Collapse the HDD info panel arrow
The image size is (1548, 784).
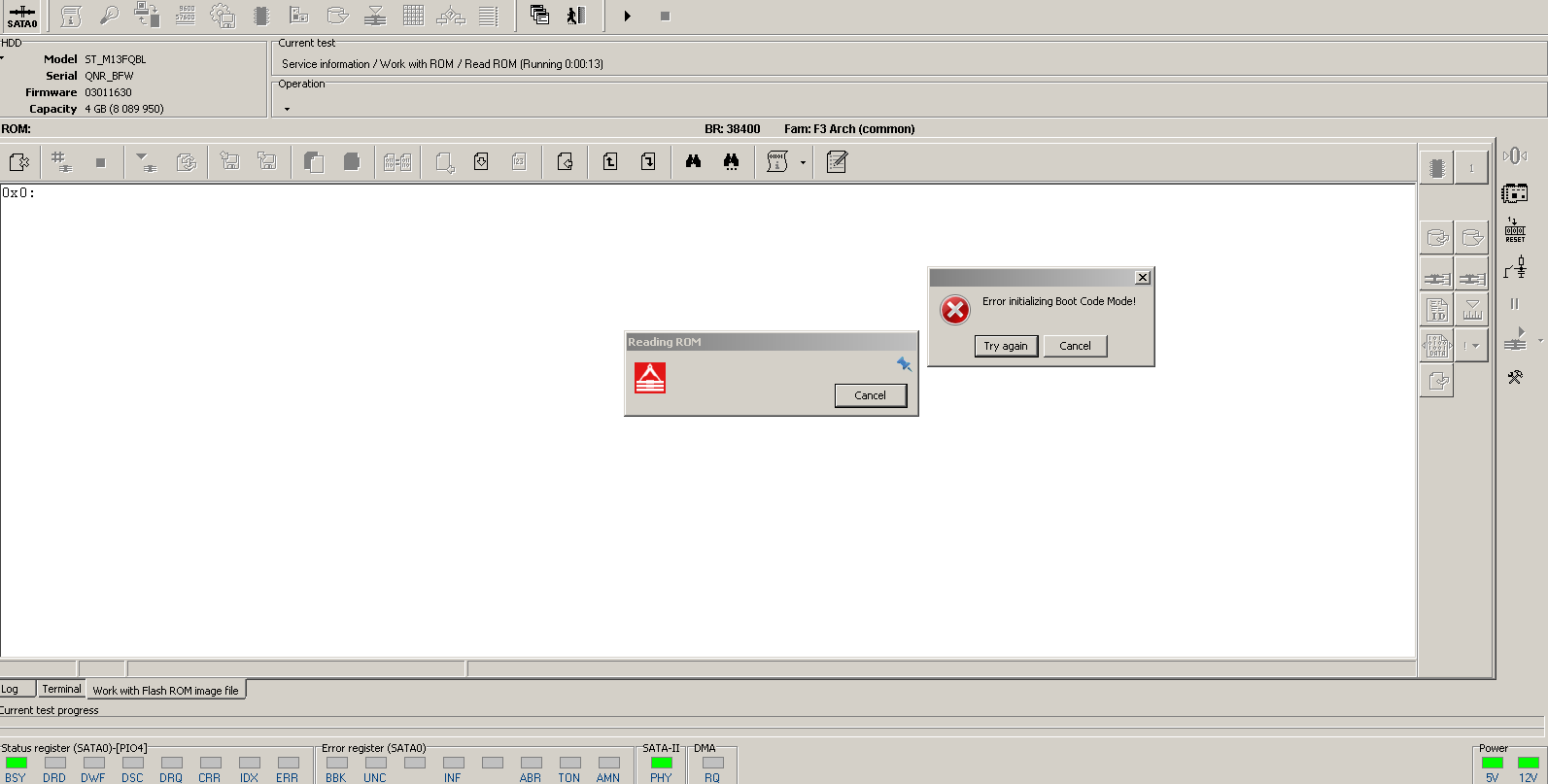[2, 58]
